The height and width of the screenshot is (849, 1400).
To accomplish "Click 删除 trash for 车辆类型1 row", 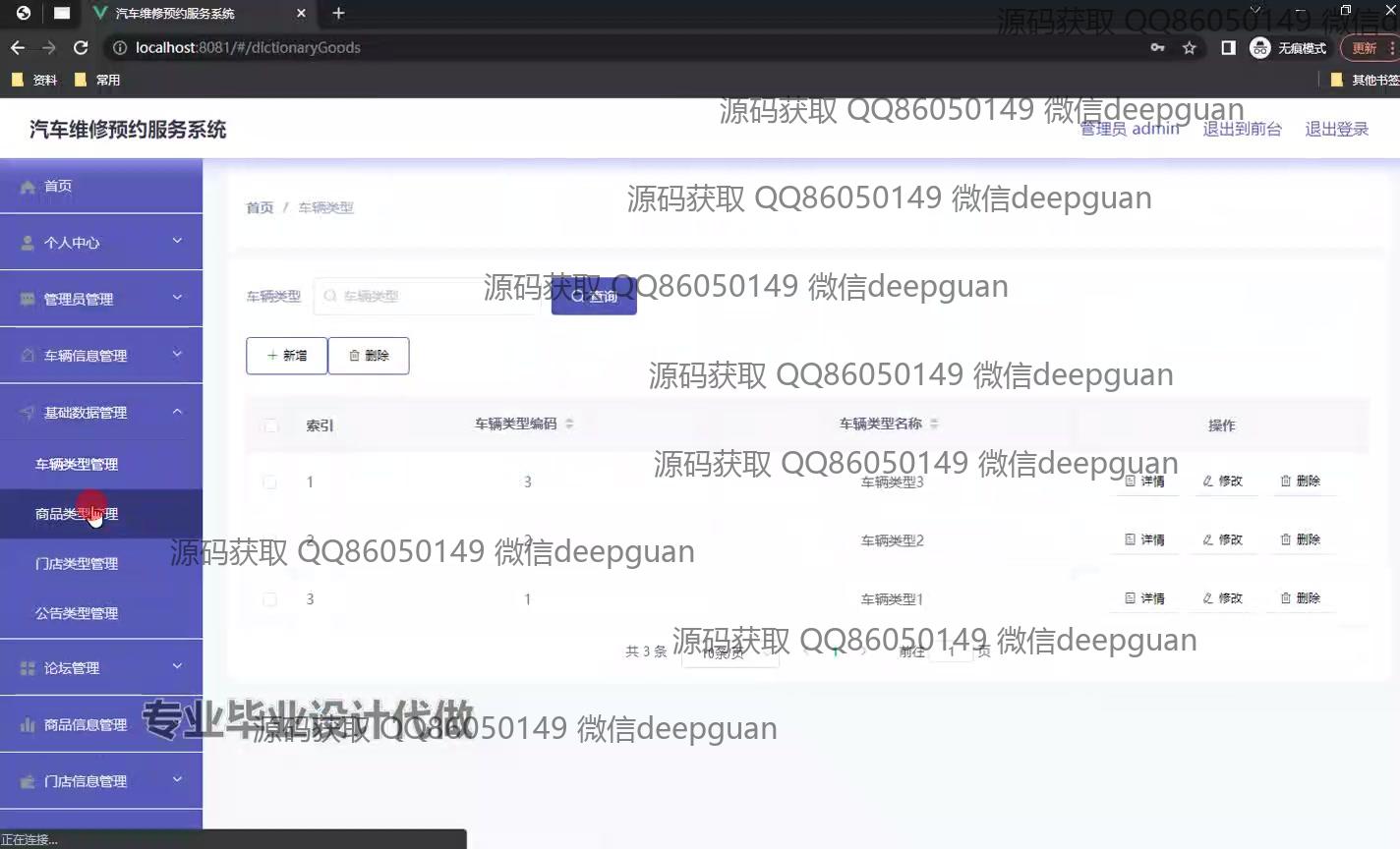I will [x=1300, y=598].
